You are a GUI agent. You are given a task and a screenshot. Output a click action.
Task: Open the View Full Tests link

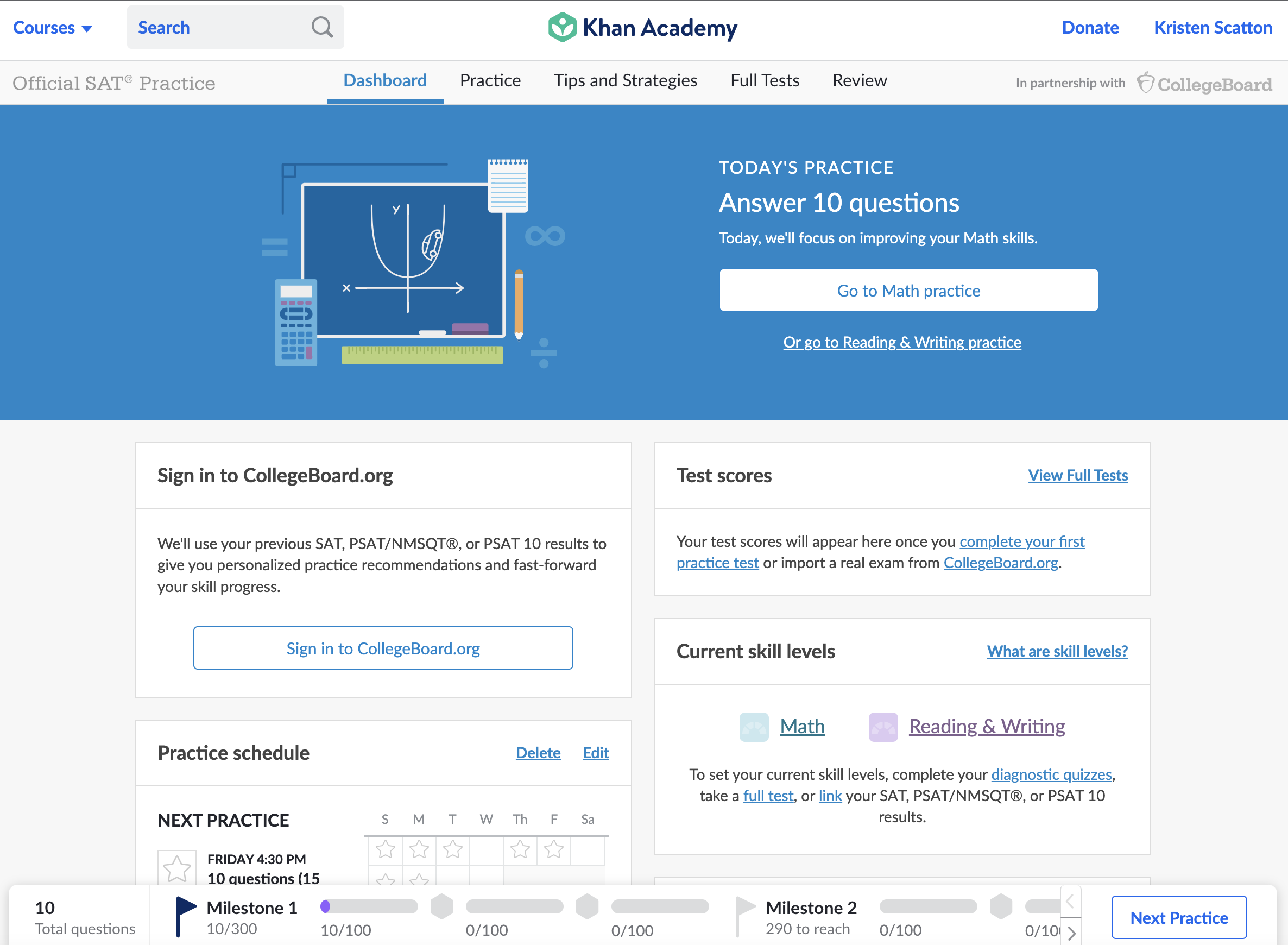(1077, 475)
